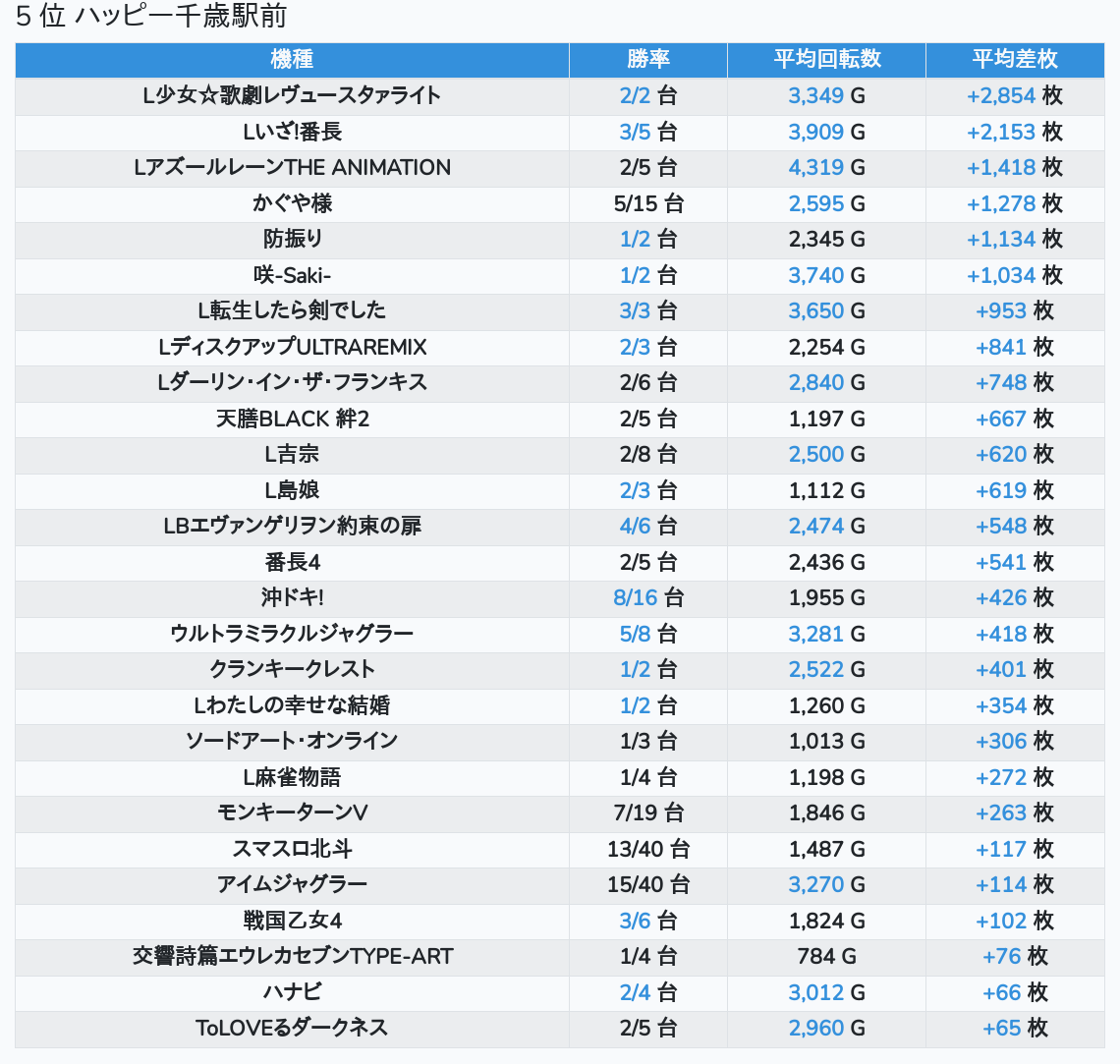Select the difference value +1,418 枚
Image resolution: width=1120 pixels, height=1064 pixels.
(x=1015, y=168)
